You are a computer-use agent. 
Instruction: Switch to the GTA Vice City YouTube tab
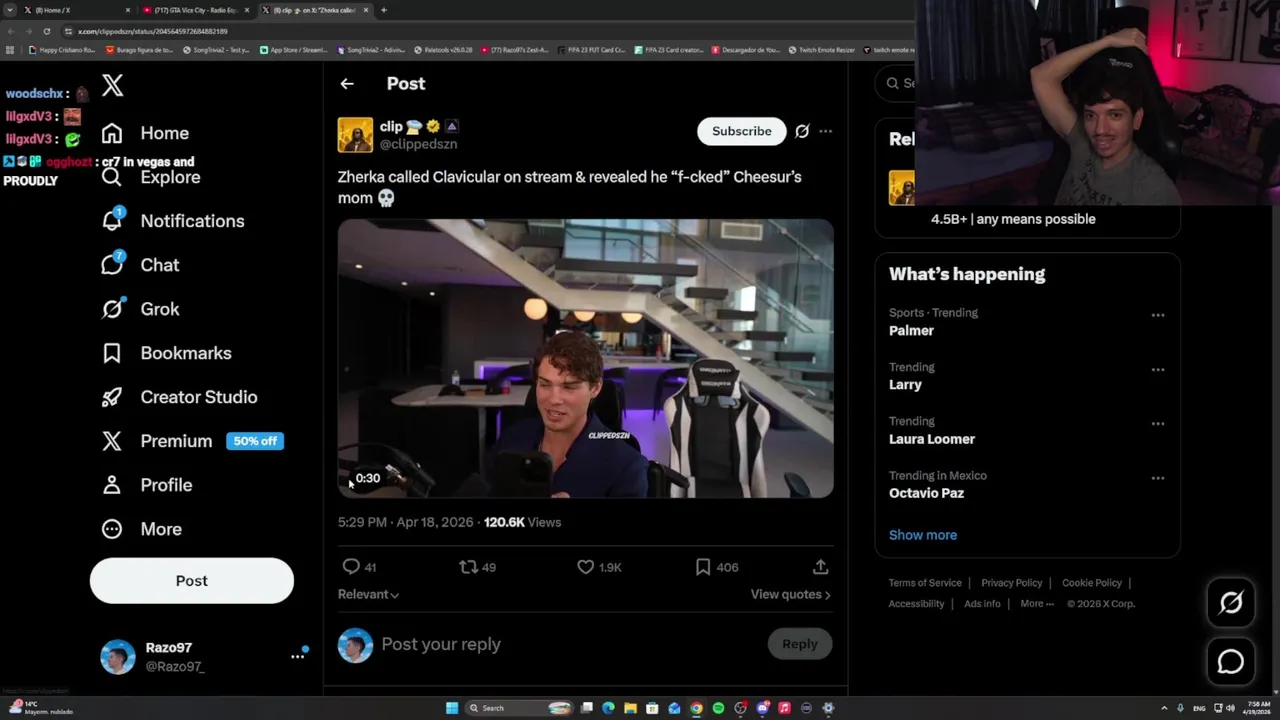coord(195,10)
